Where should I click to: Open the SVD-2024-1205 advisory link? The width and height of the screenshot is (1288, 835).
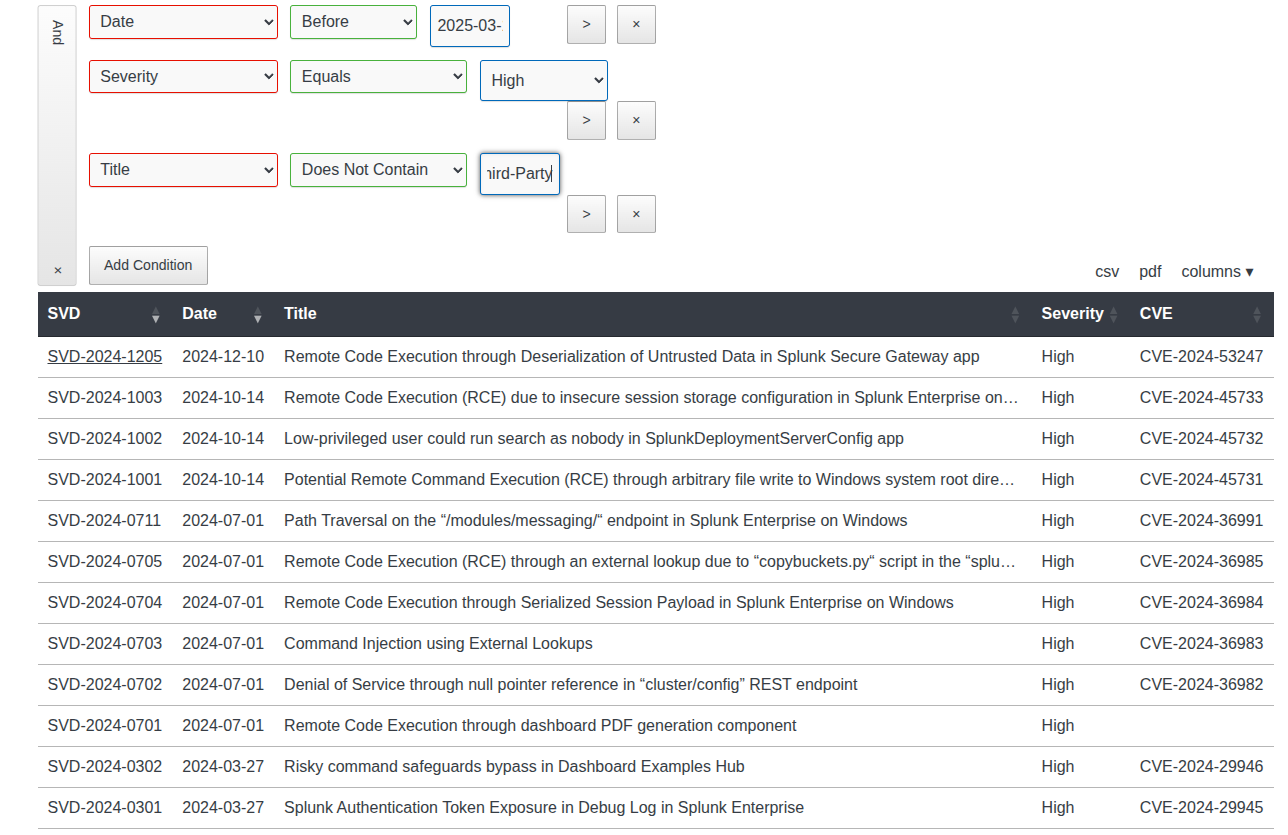coord(105,357)
